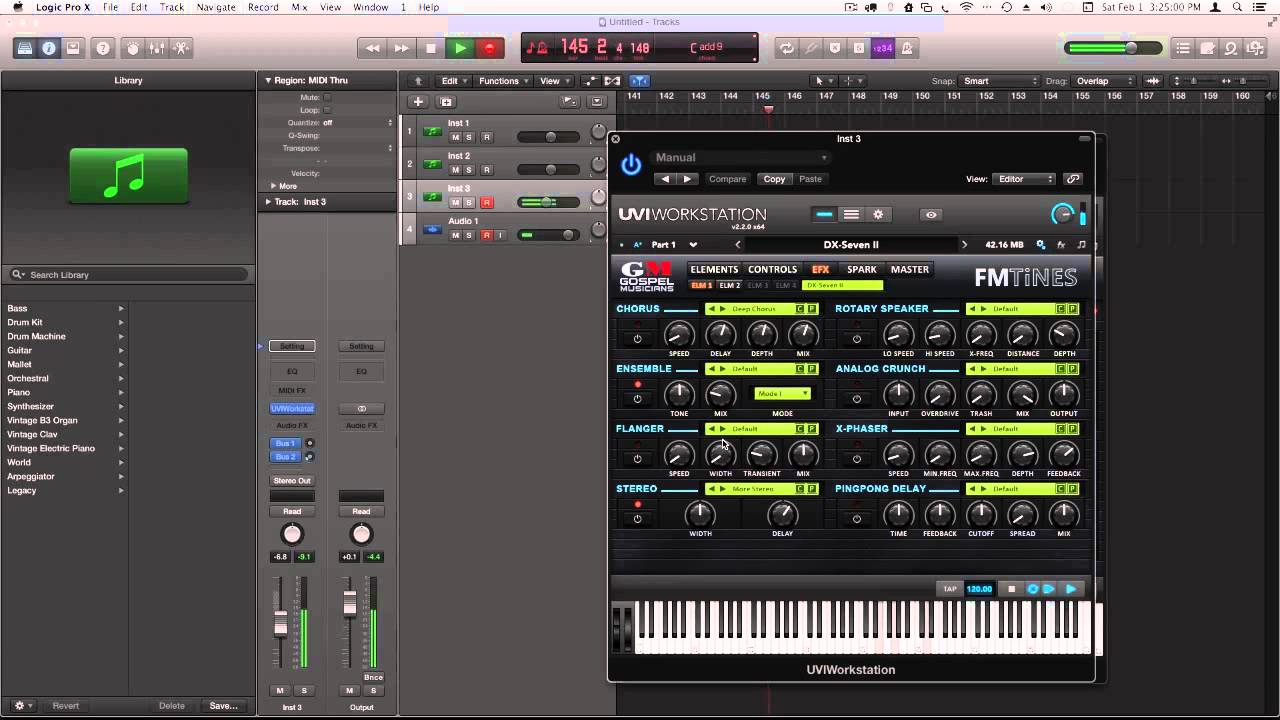Open UVI Workstation settings gear
Screen dimensions: 1280x720
(878, 214)
